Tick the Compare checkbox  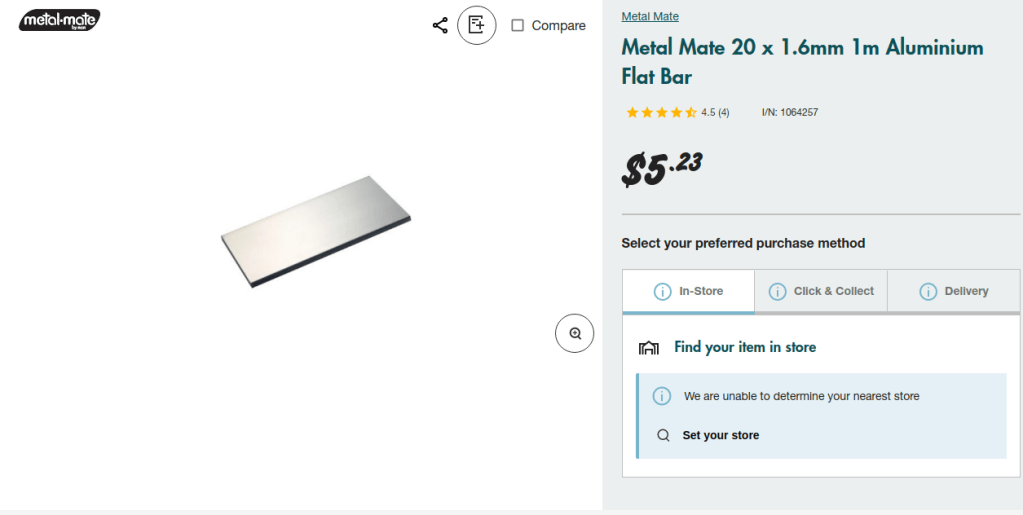coord(518,26)
